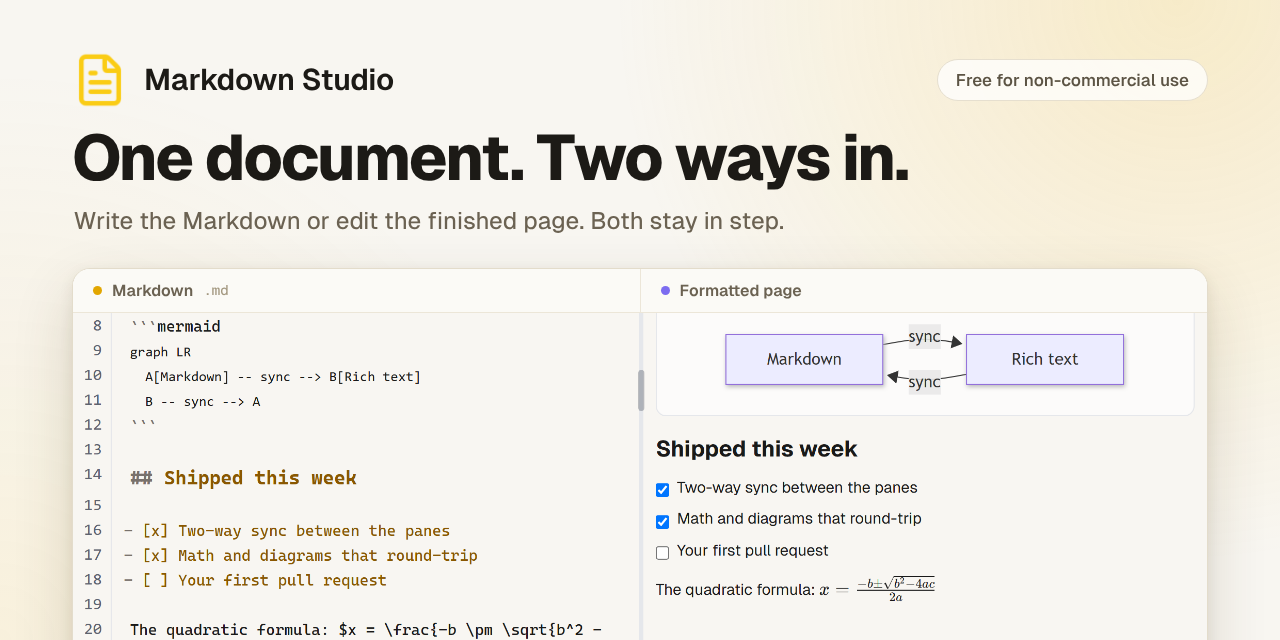
Task: Click the yellow dot beside Markdown
Action: click(97, 291)
